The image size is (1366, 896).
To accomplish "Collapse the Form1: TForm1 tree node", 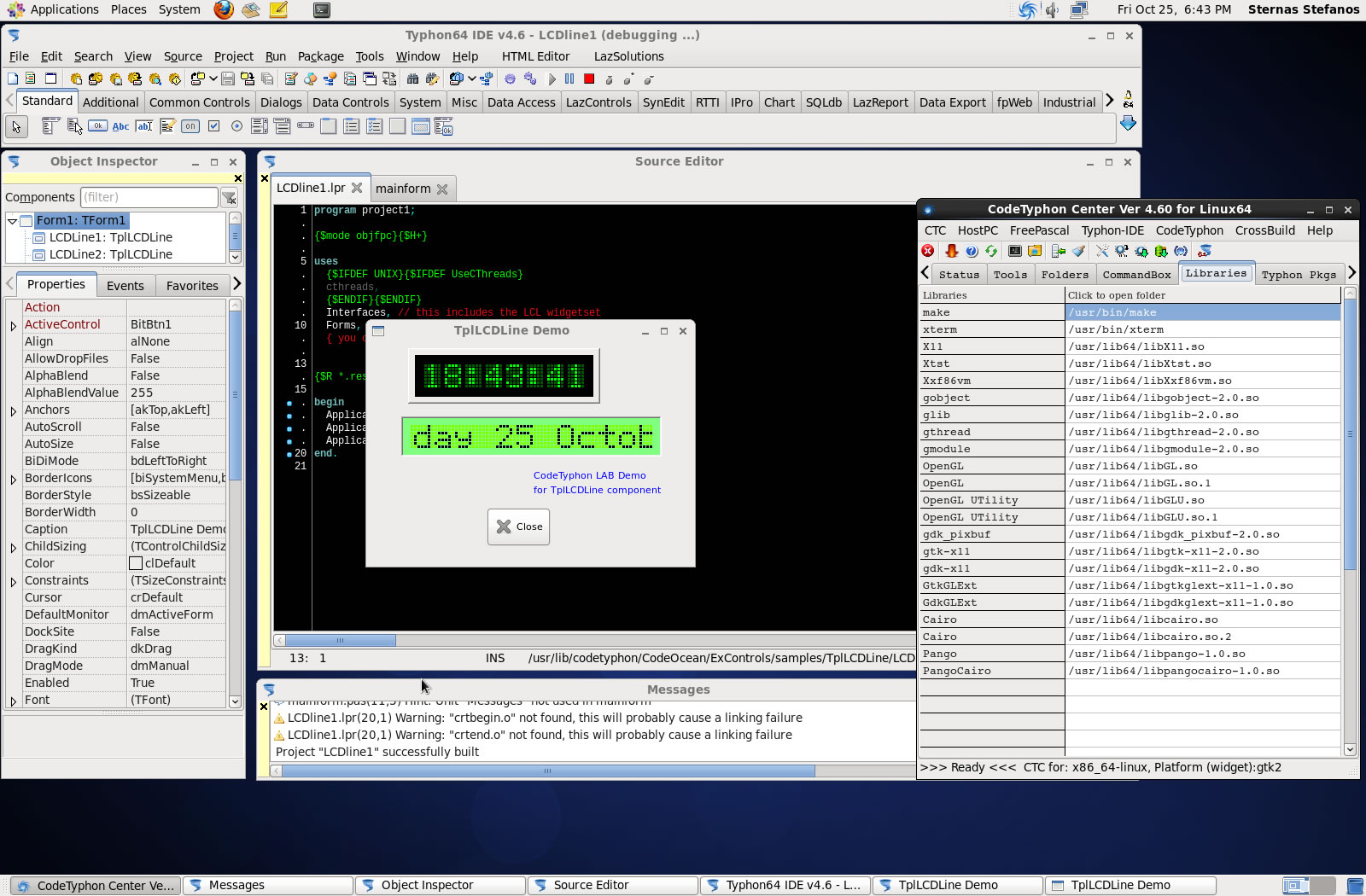I will click(13, 221).
